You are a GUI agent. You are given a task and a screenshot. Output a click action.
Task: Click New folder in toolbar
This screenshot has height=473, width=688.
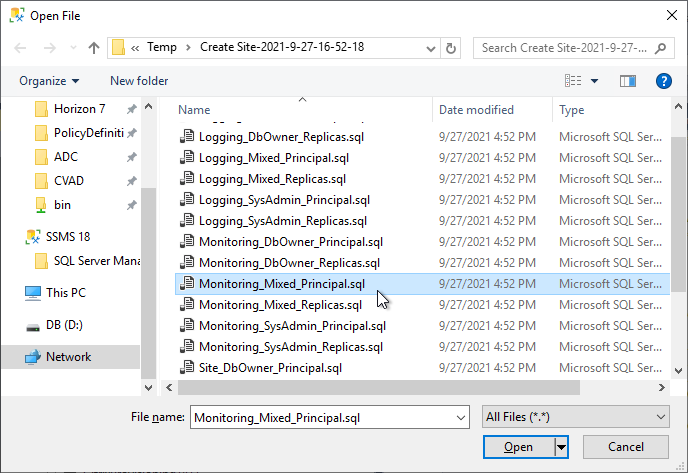click(x=139, y=81)
